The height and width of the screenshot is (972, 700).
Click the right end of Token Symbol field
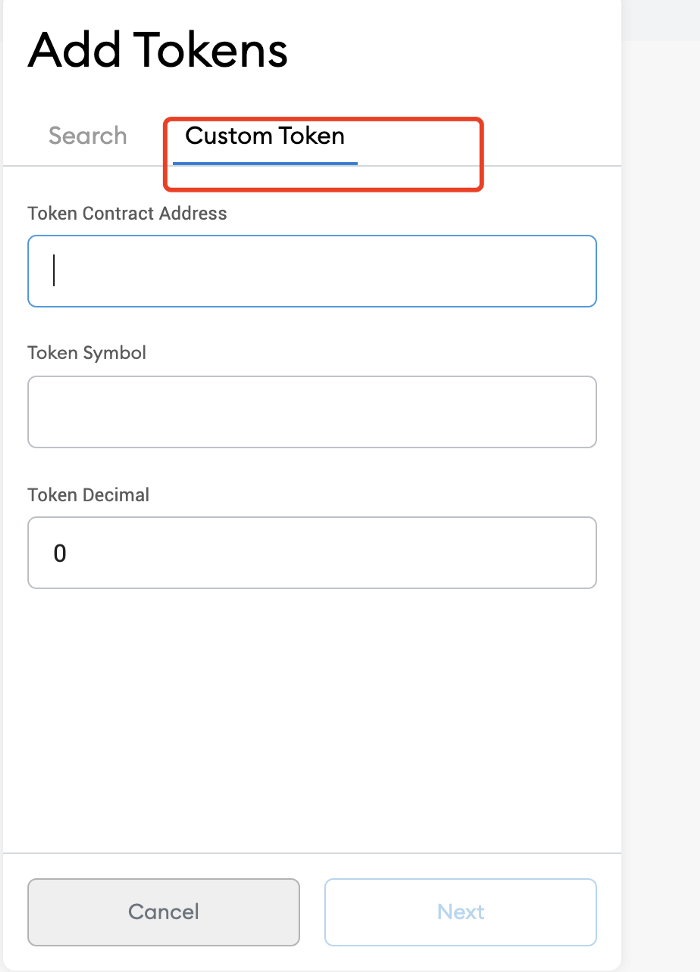(x=577, y=412)
